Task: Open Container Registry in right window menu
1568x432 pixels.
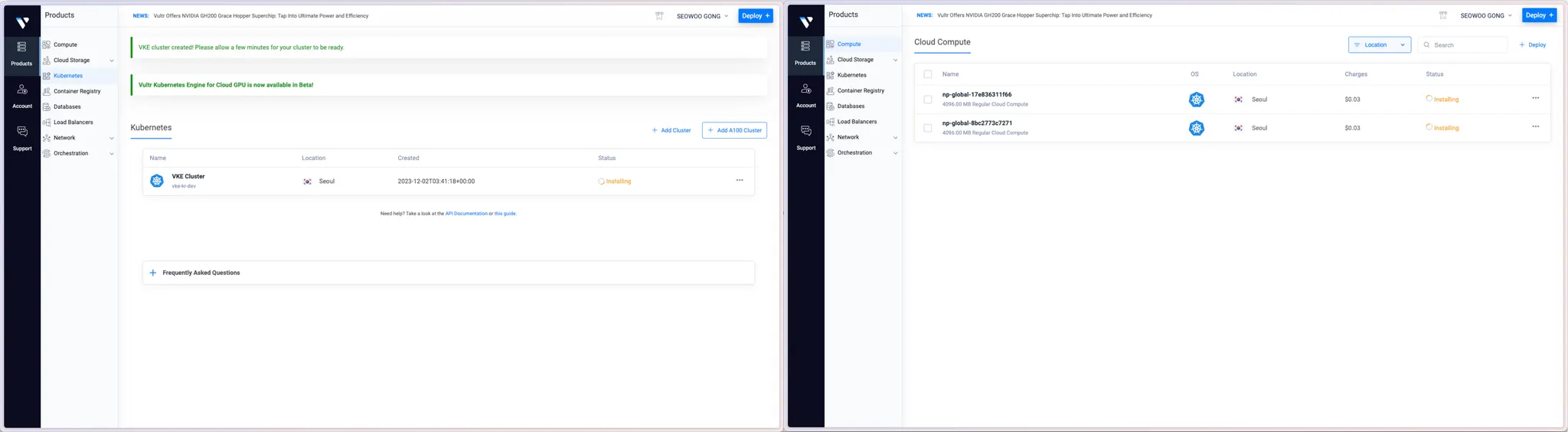Action: click(x=861, y=90)
